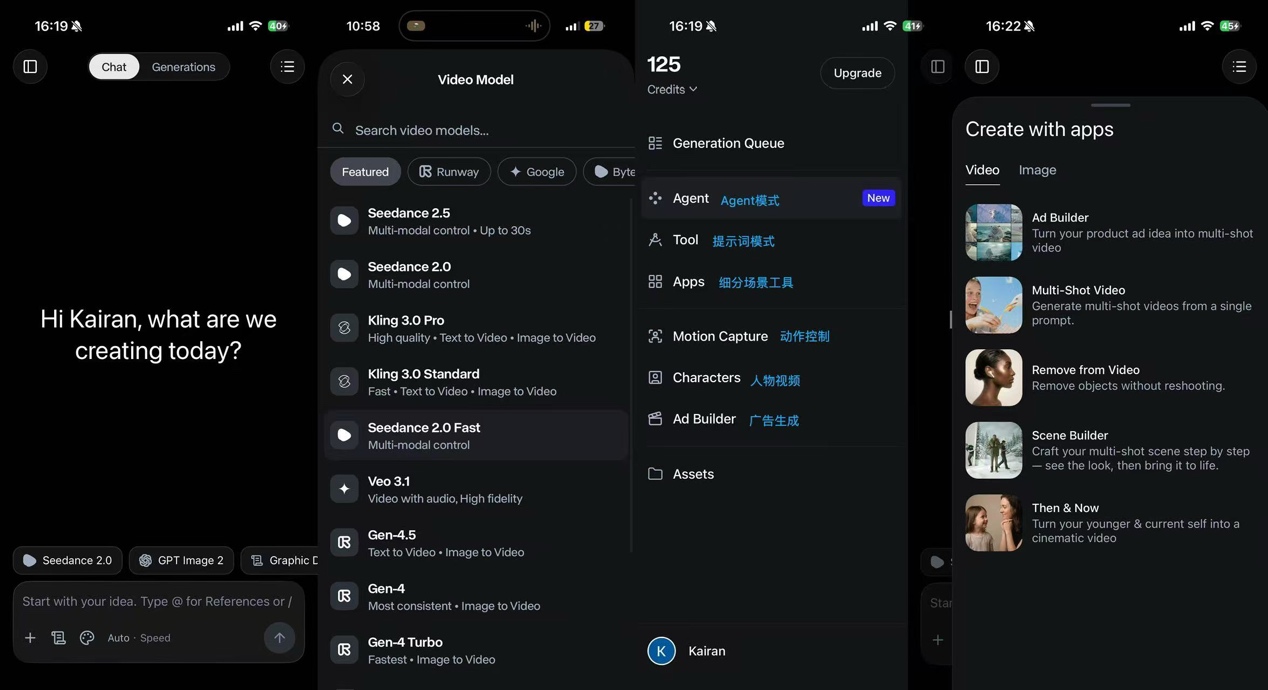Viewport: 1268px width, 690px height.
Task: Click the sheet drag handle above Create with apps
Action: point(1111,105)
